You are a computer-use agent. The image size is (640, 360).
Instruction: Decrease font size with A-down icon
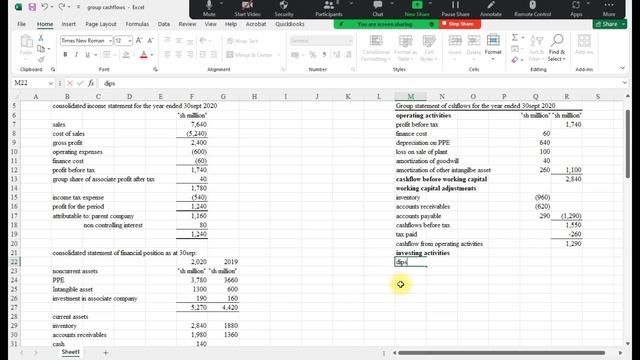(150, 40)
